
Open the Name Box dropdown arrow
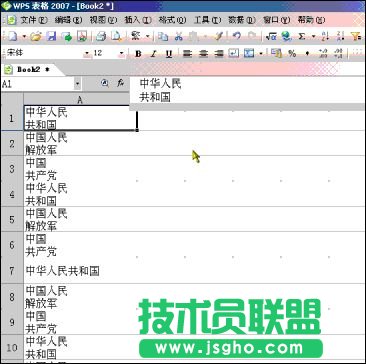pos(78,84)
